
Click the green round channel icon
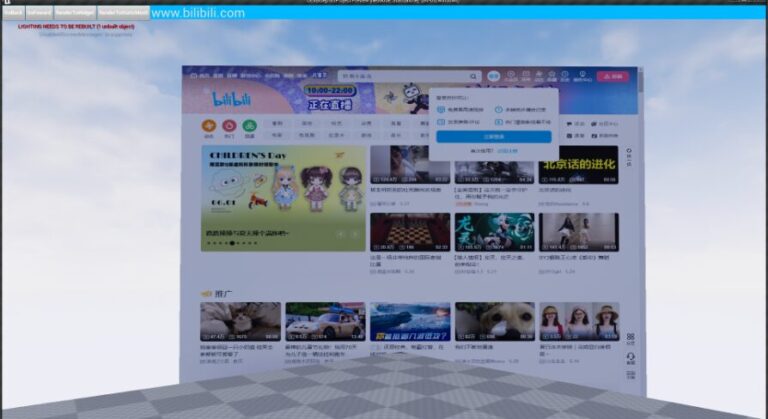pos(250,126)
